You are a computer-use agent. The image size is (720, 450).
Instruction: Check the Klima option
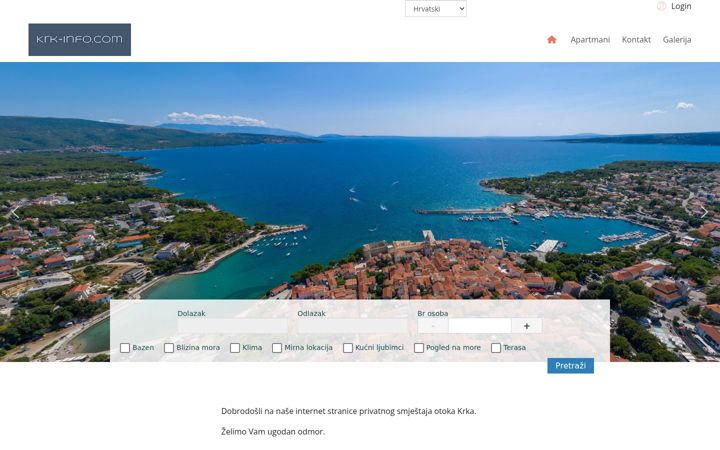pos(235,348)
